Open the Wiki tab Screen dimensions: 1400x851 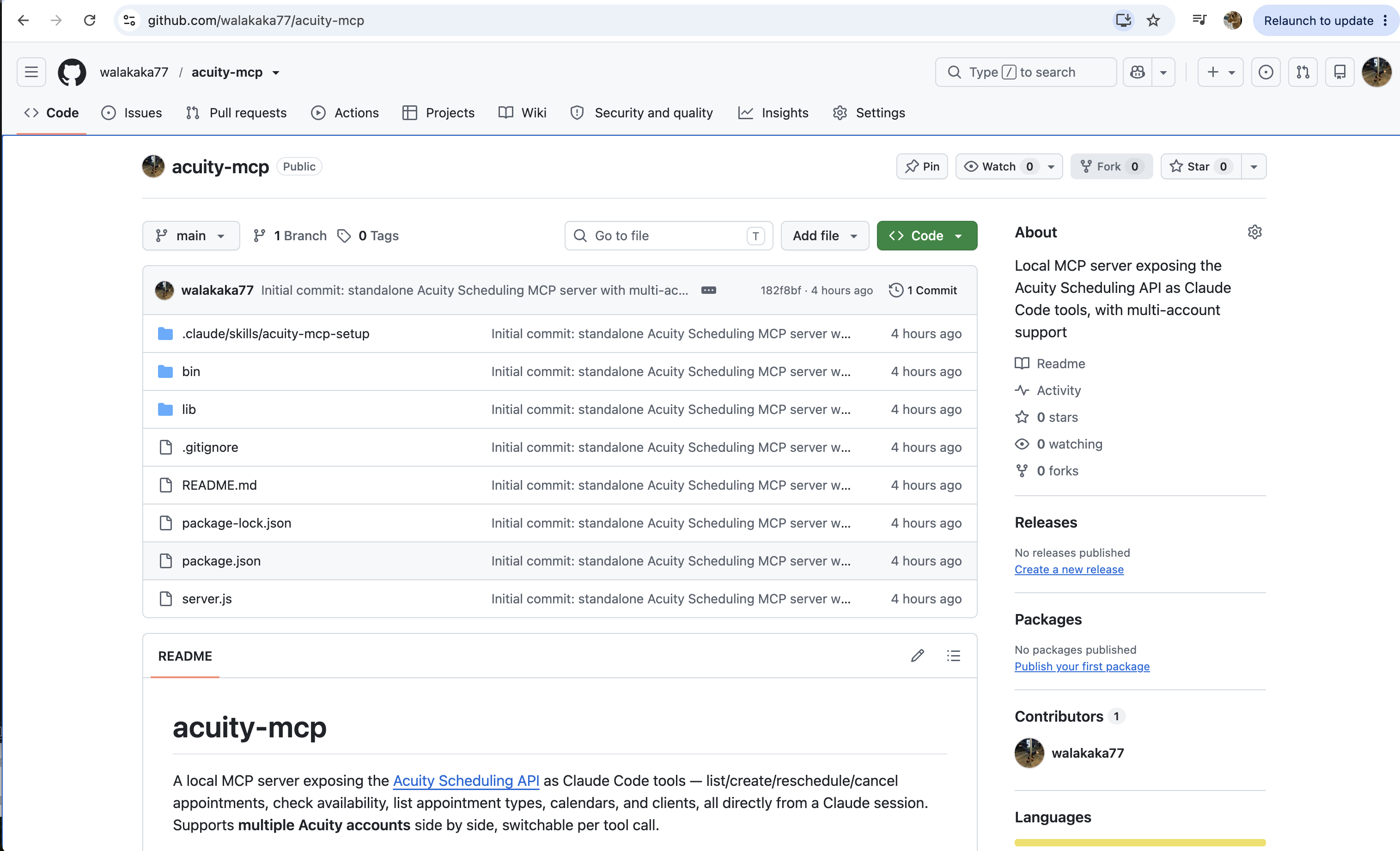coord(522,113)
